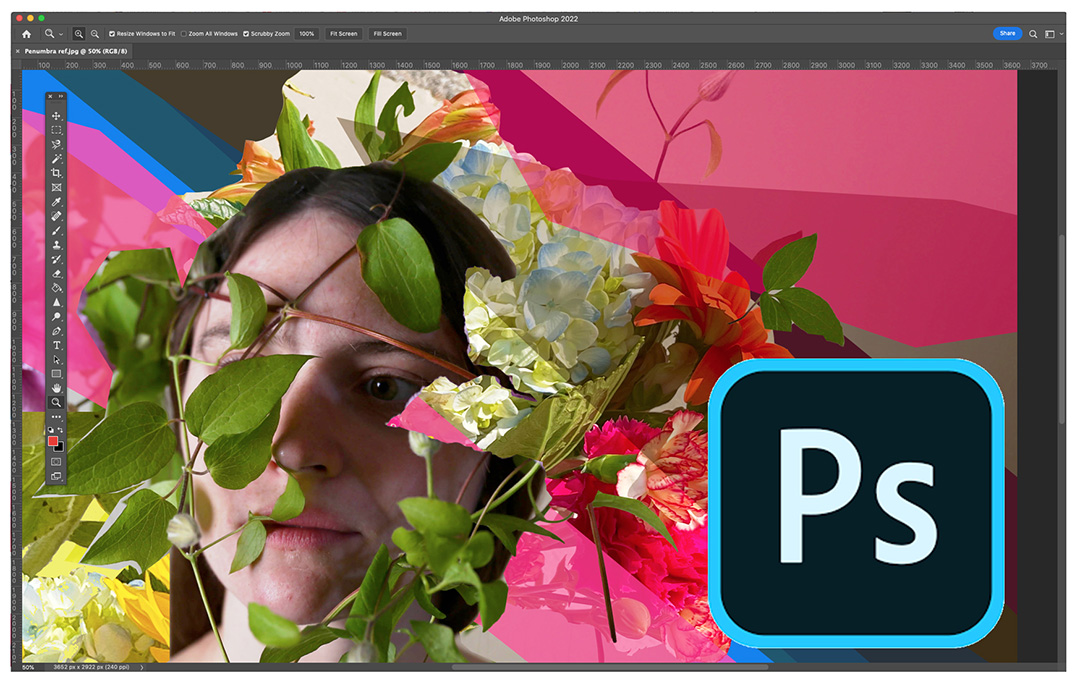The height and width of the screenshot is (686, 1080).
Task: Select the Brush tool
Action: 56,231
